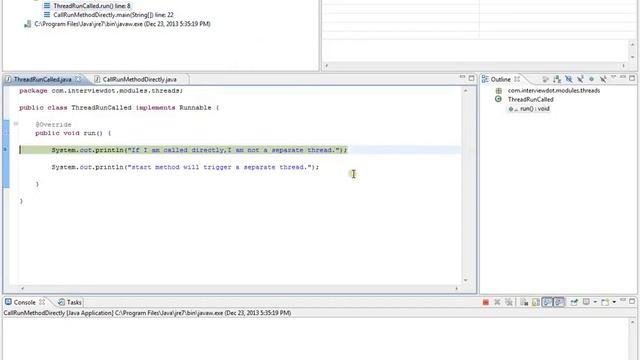Viewport: 640px width, 360px height.
Task: Maximize the Outline panel
Action: (x=632, y=78)
